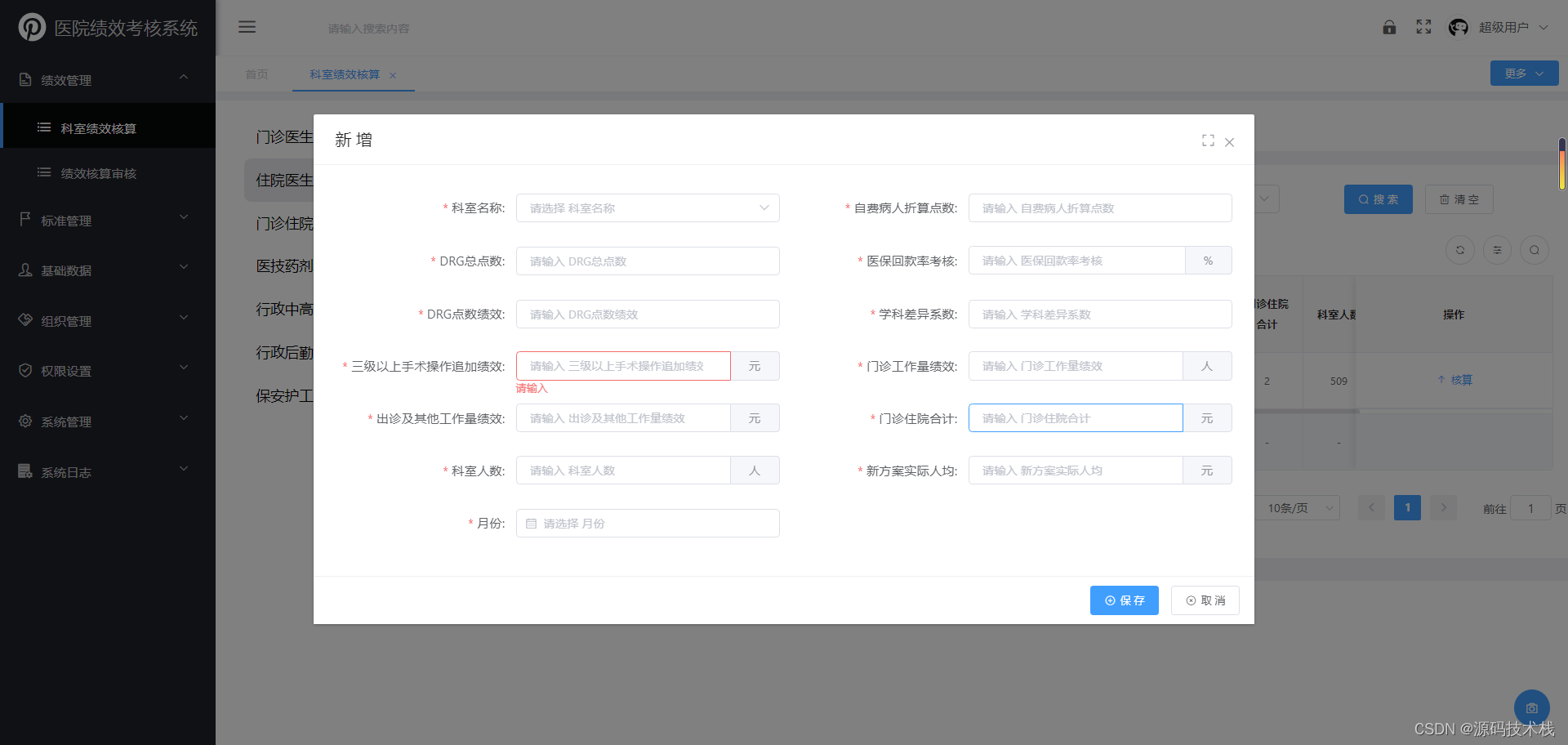
Task: Expand the 标准管理 menu
Action: 184,218
